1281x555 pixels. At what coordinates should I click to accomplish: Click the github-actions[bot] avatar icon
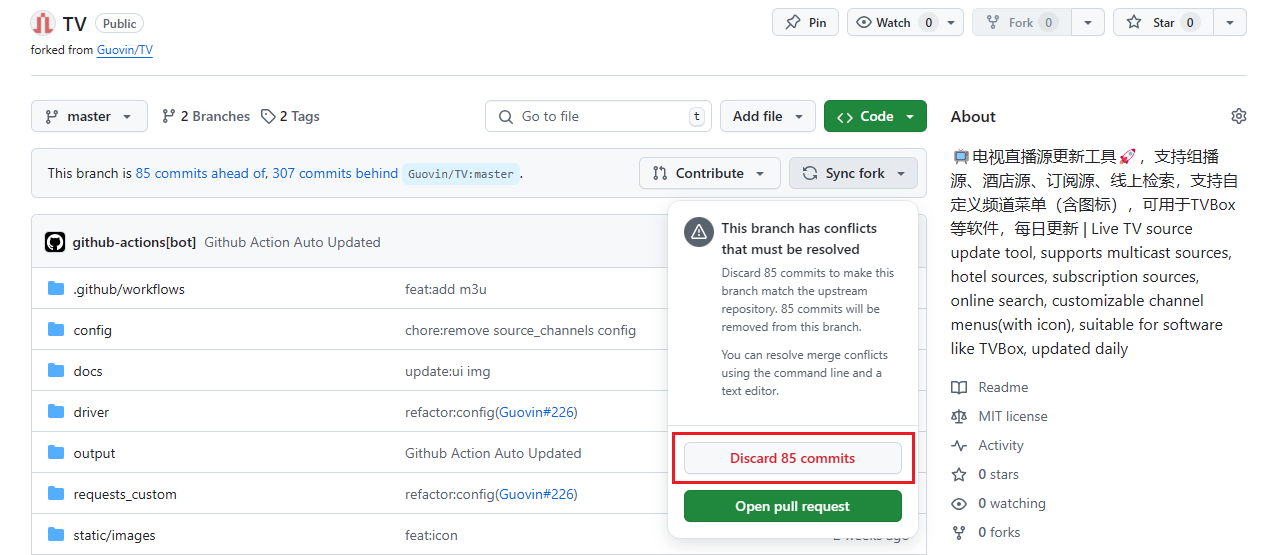55,242
